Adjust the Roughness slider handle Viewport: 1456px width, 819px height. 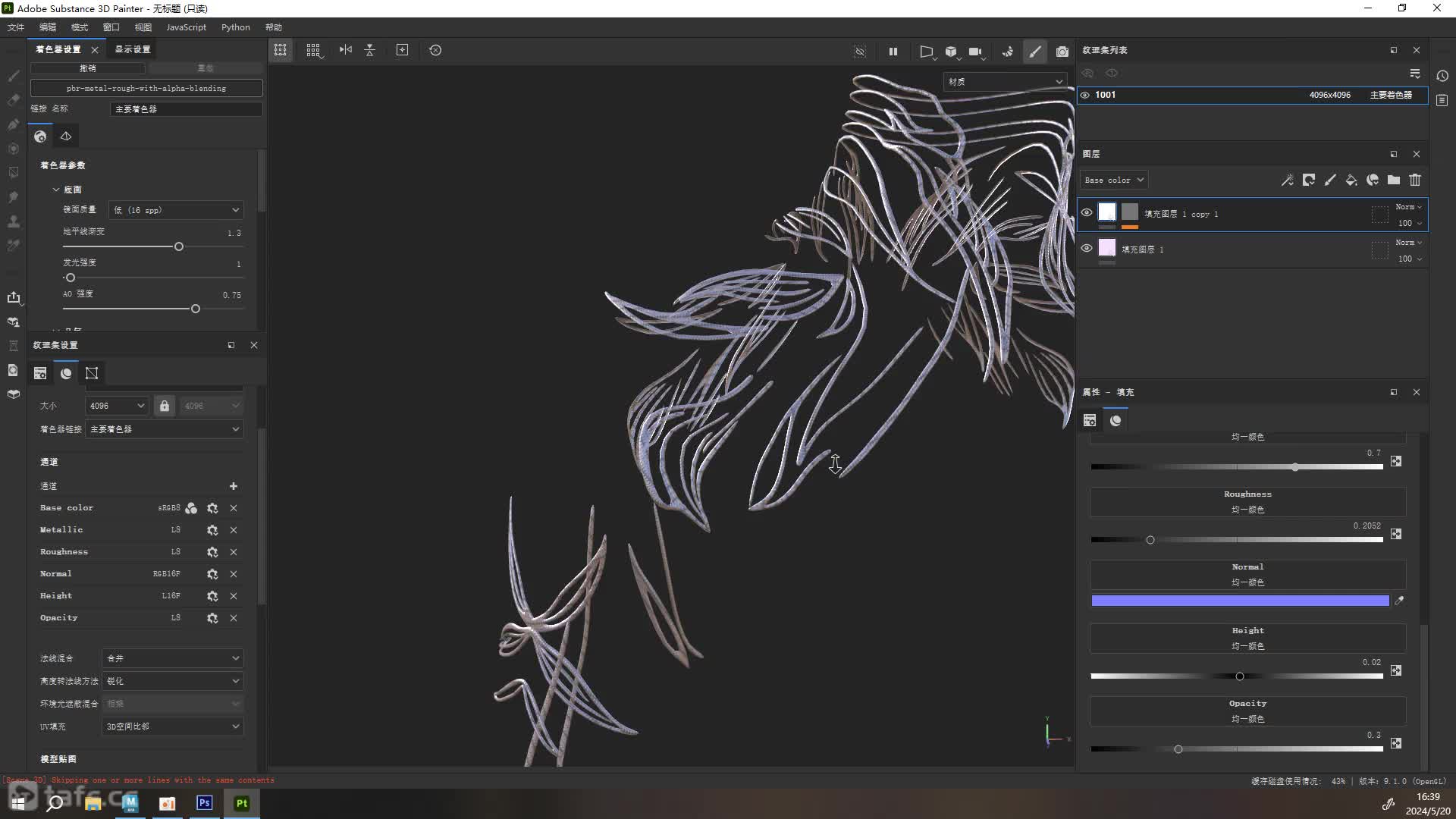click(x=1150, y=540)
